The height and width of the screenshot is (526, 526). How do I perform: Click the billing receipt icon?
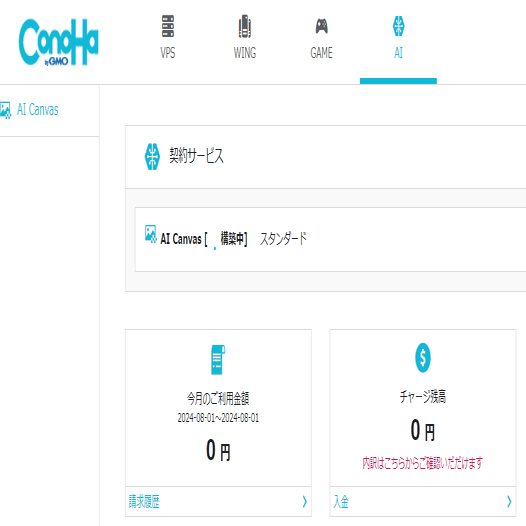pyautogui.click(x=218, y=360)
